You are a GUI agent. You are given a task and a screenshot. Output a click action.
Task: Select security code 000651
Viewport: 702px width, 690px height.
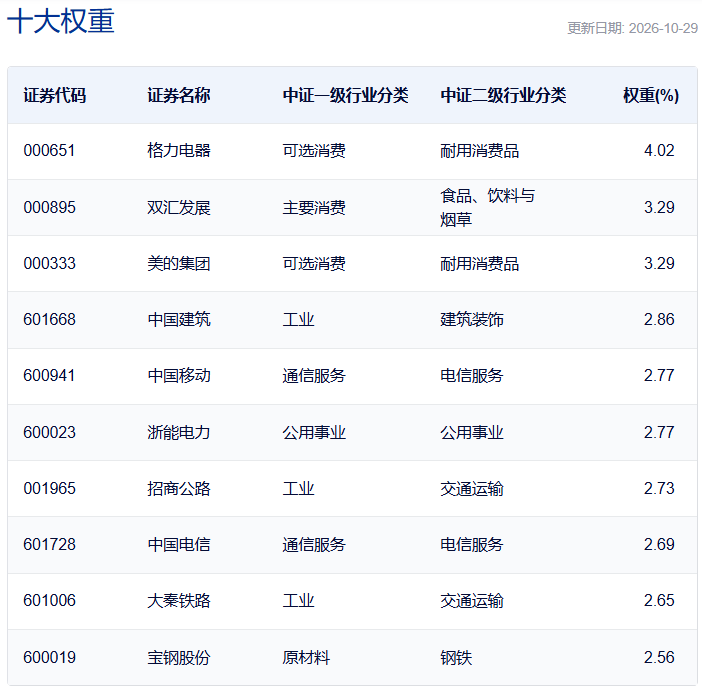(x=49, y=150)
